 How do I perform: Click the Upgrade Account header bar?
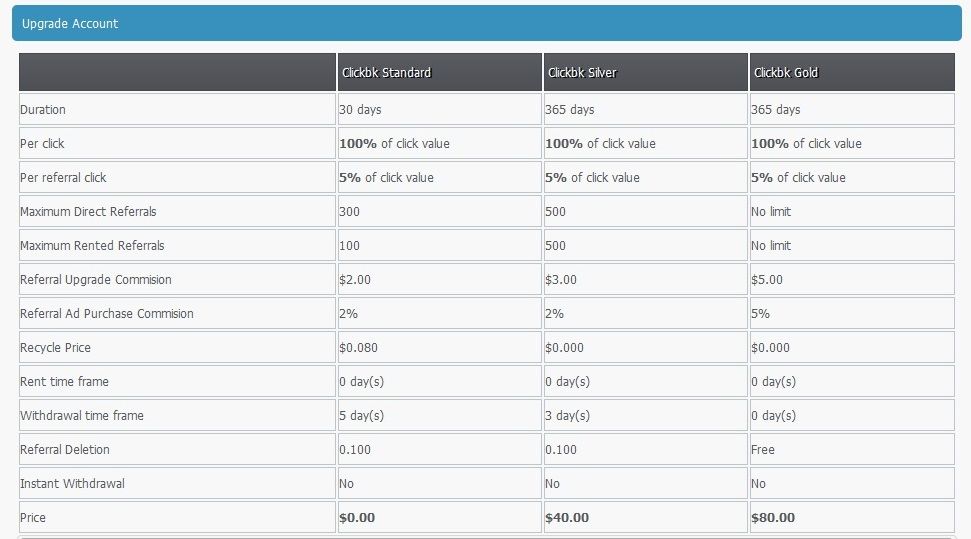(x=487, y=24)
